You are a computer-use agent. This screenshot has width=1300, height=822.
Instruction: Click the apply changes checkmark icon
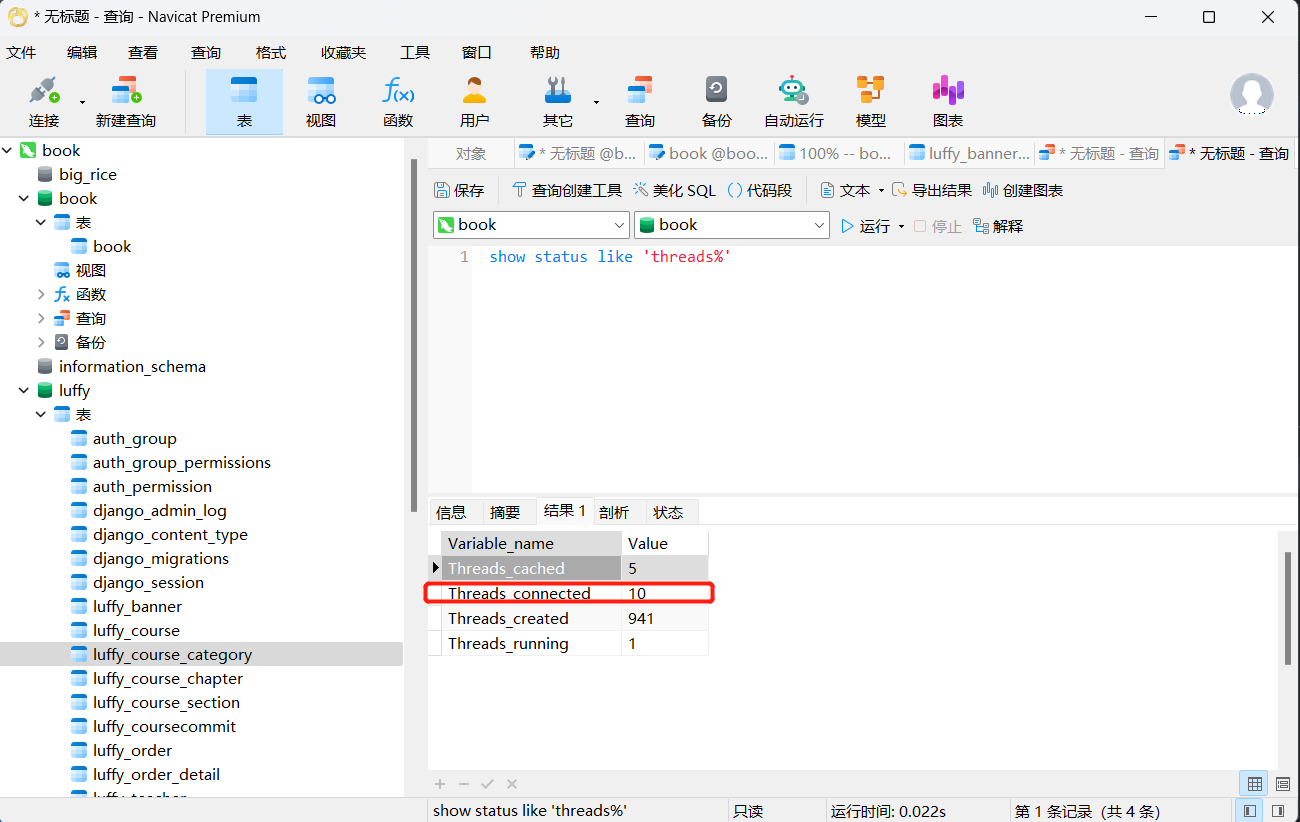(488, 784)
